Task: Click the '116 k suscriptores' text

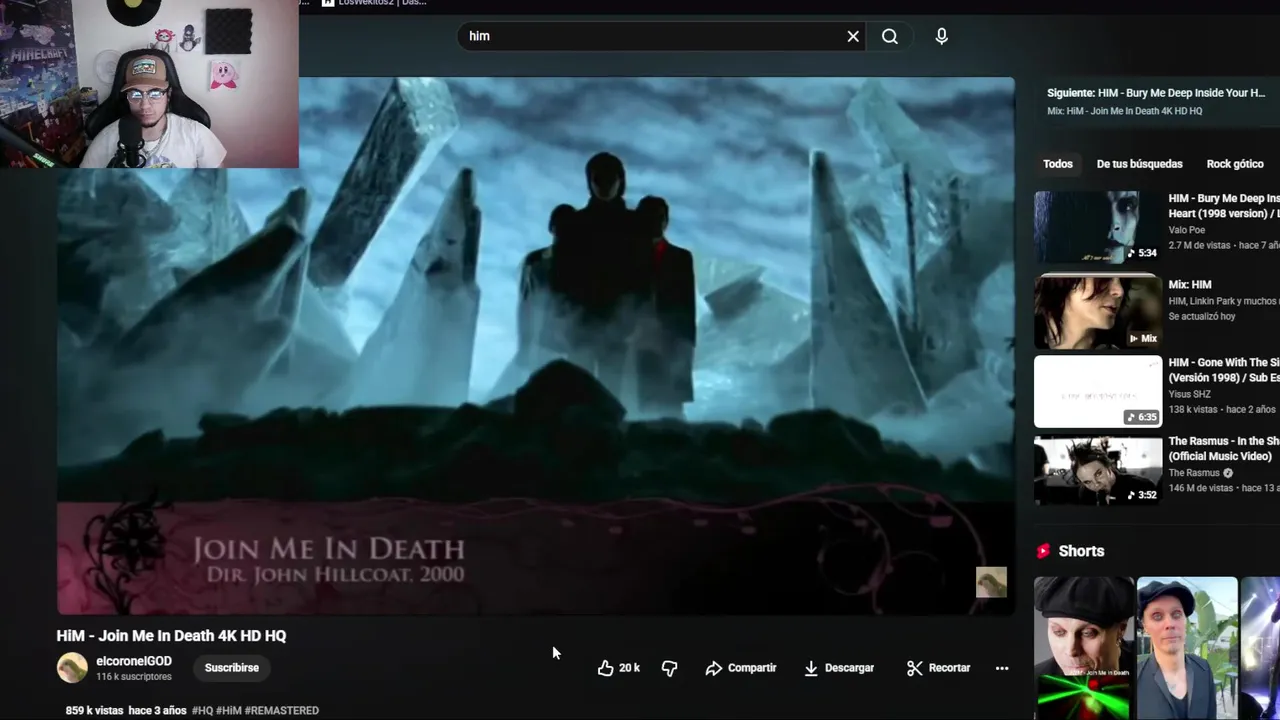Action: (134, 677)
